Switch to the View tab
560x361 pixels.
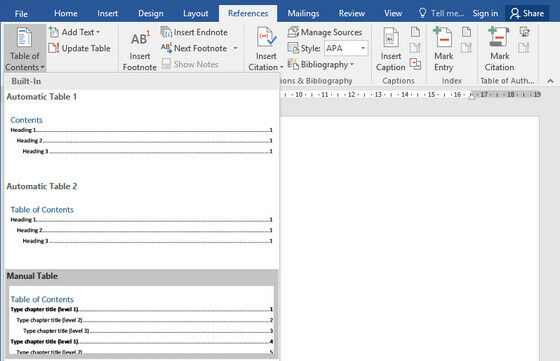(x=393, y=14)
